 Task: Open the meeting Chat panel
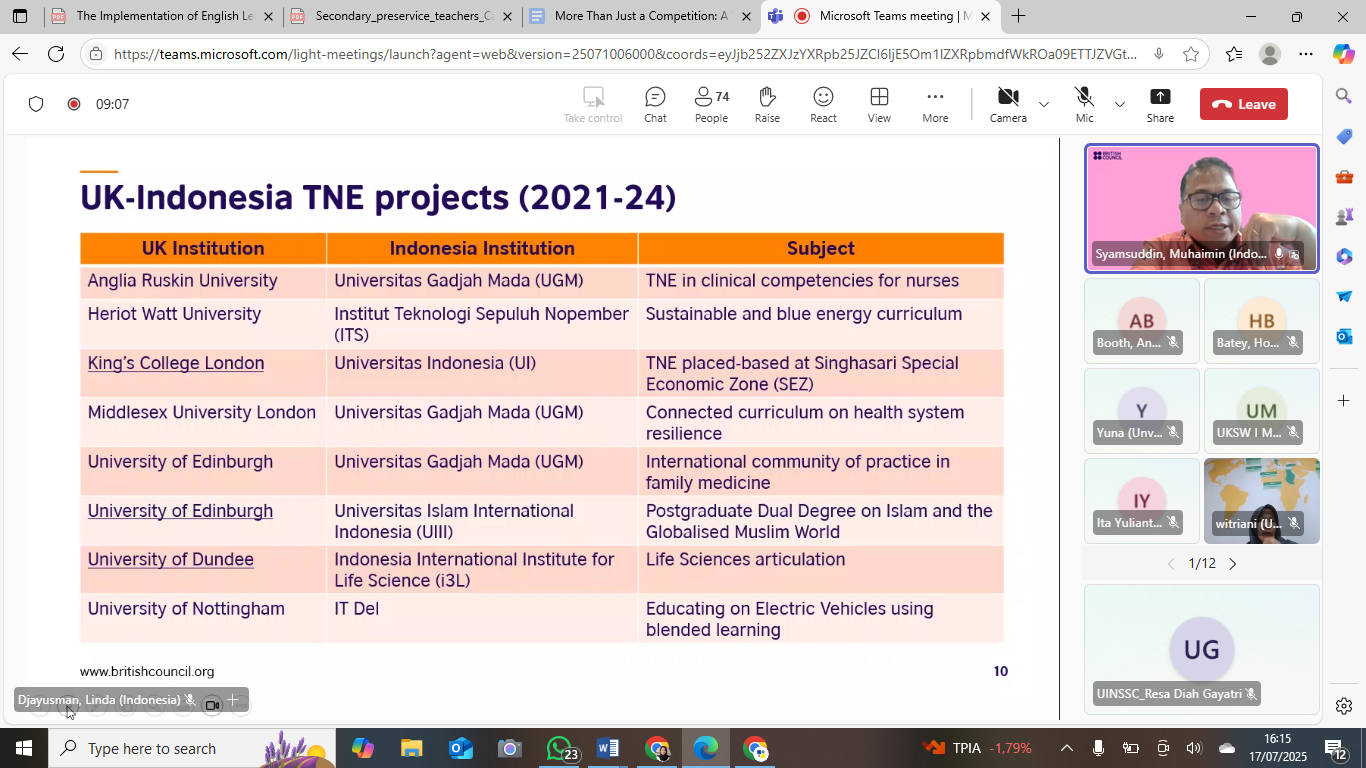[x=655, y=105]
